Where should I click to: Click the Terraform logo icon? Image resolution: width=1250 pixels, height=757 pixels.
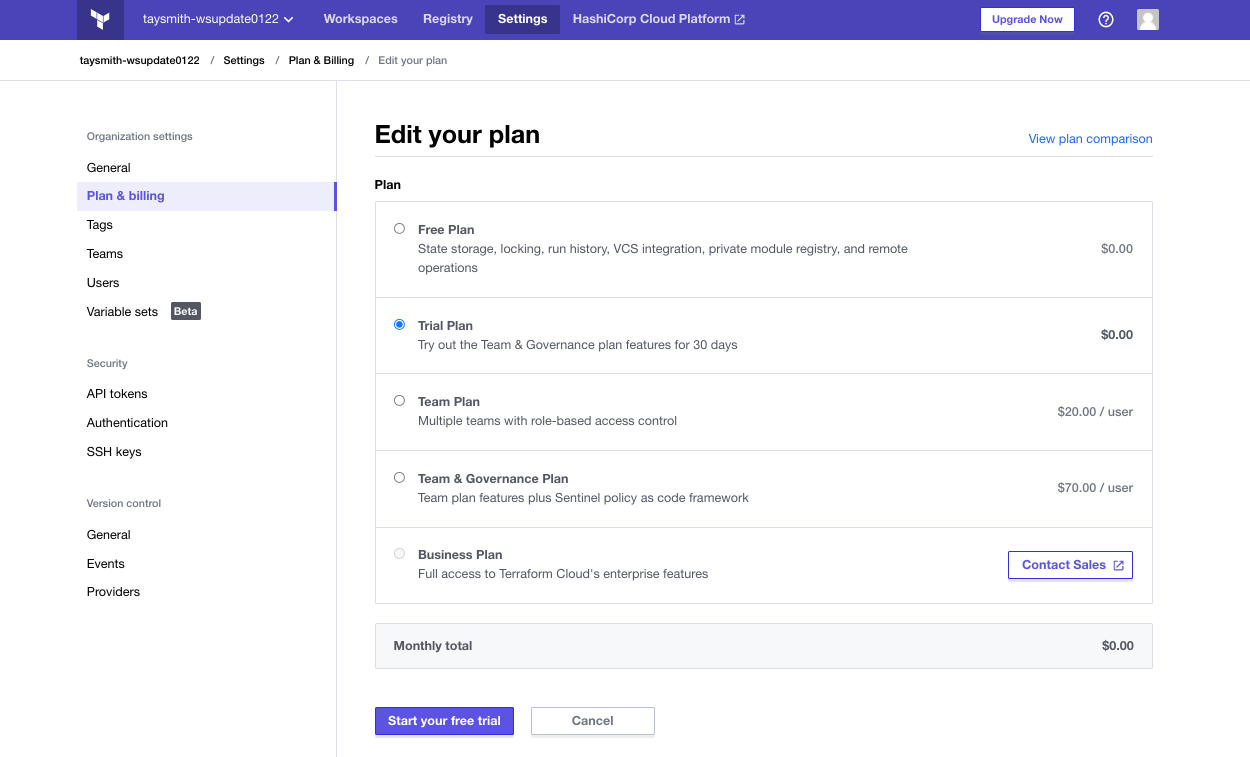[x=100, y=19]
